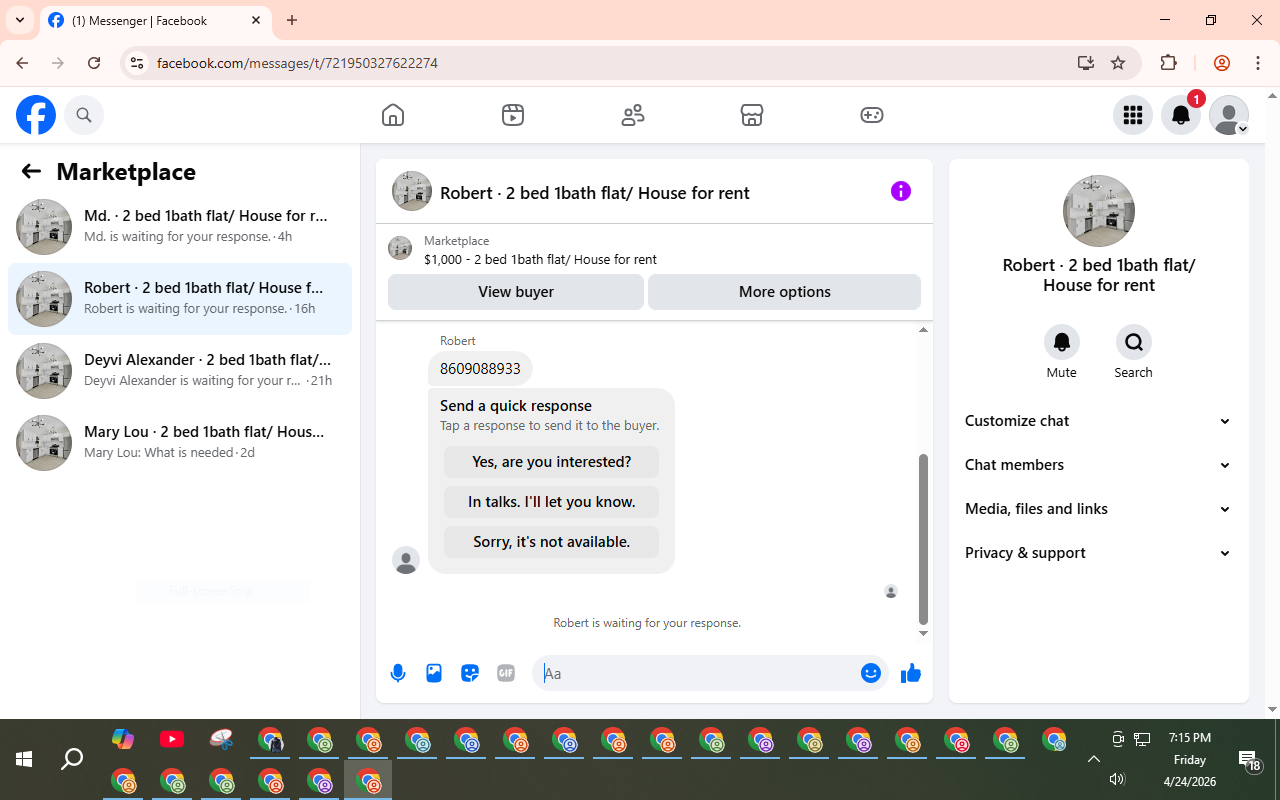Close the Messenger | Facebook browser tab
1280x800 pixels.
256,20
